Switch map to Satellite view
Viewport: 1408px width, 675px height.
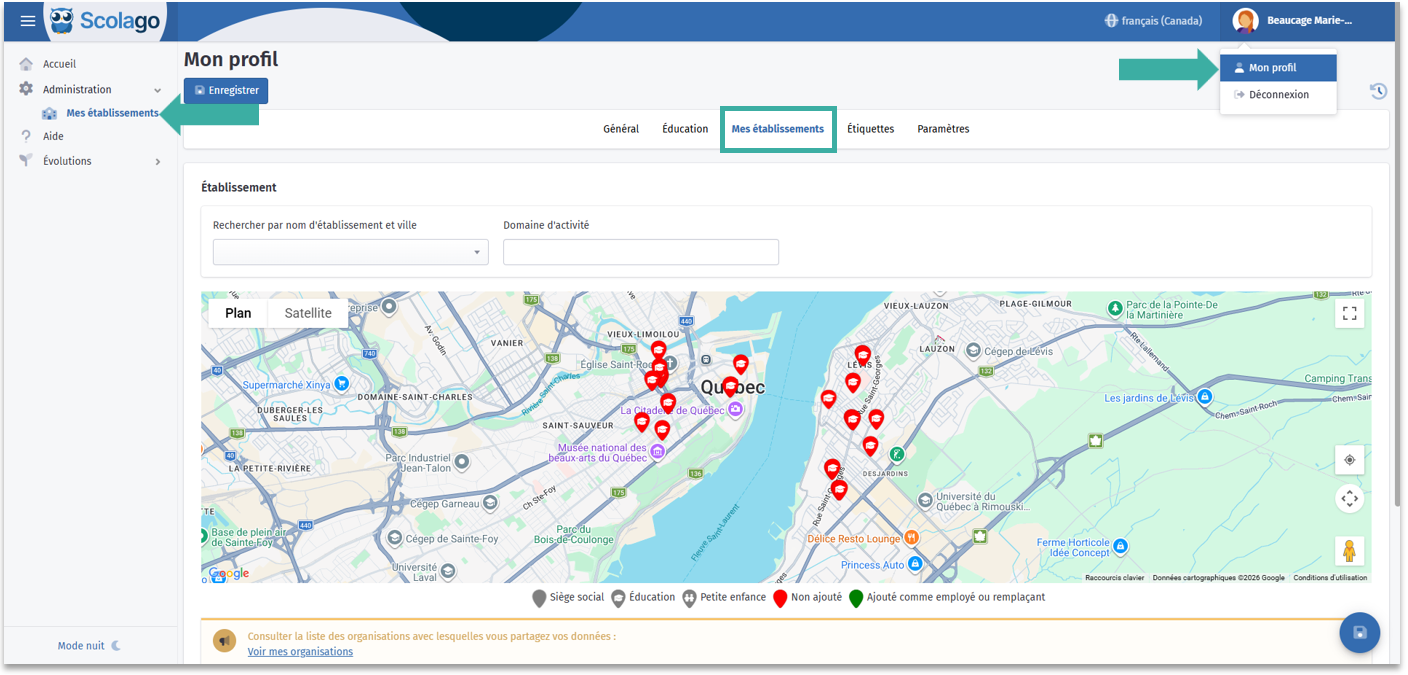pos(308,313)
